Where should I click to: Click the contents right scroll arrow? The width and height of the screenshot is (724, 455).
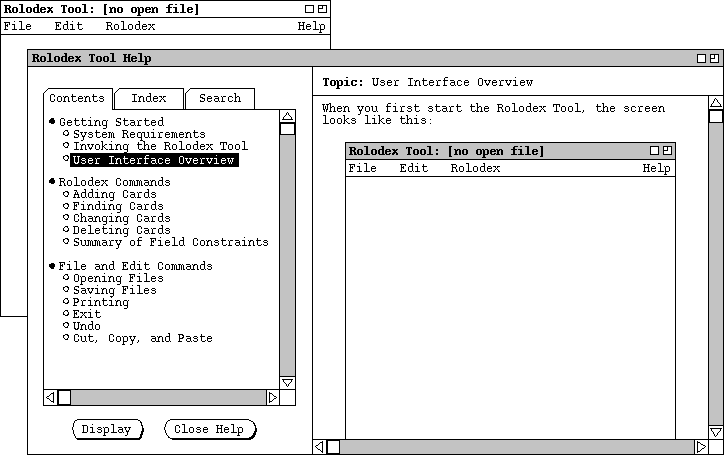[x=272, y=398]
